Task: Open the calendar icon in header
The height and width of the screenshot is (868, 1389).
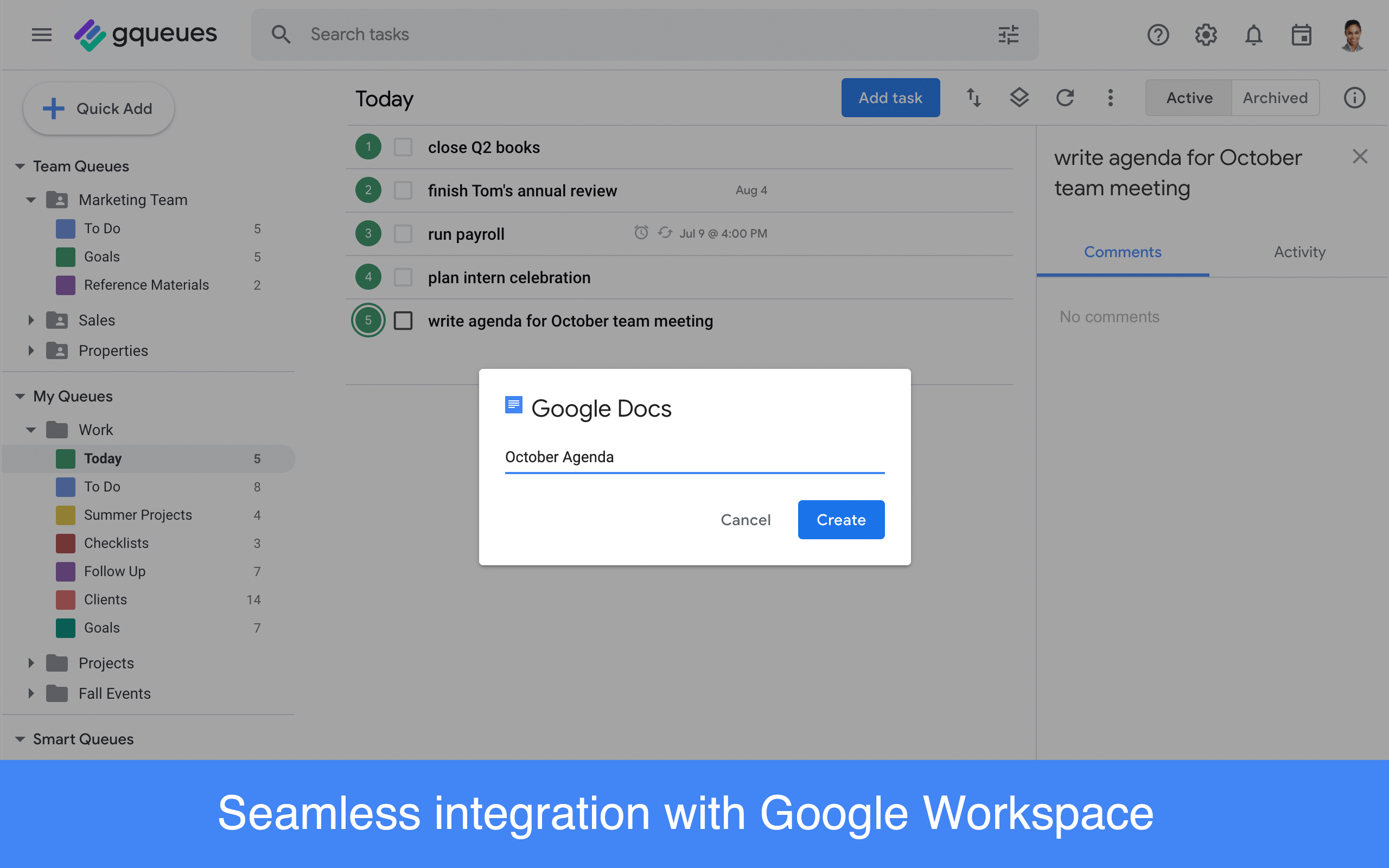Action: pos(1301,34)
